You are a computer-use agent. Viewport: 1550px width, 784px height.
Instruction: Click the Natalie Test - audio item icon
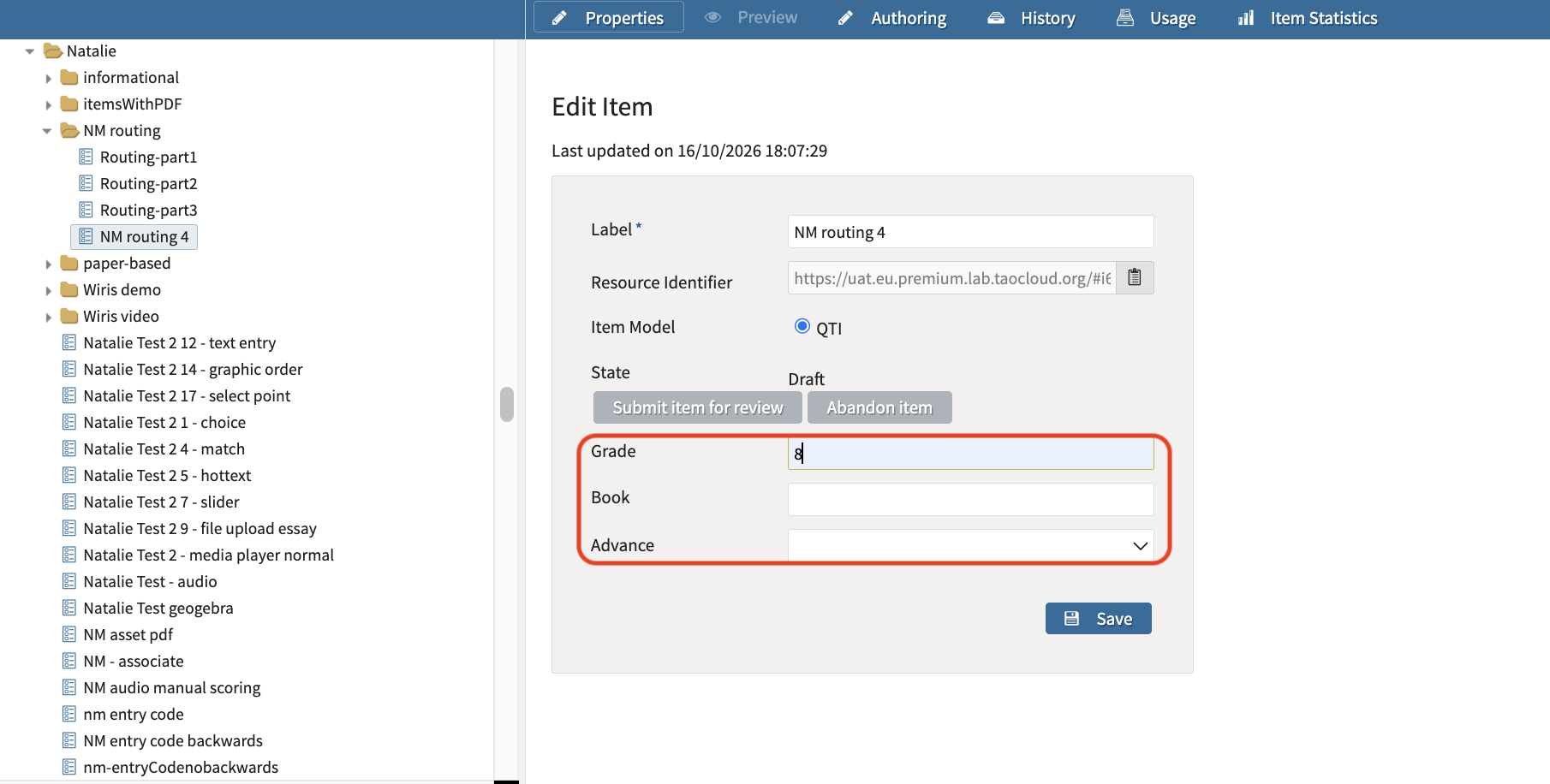click(x=69, y=581)
